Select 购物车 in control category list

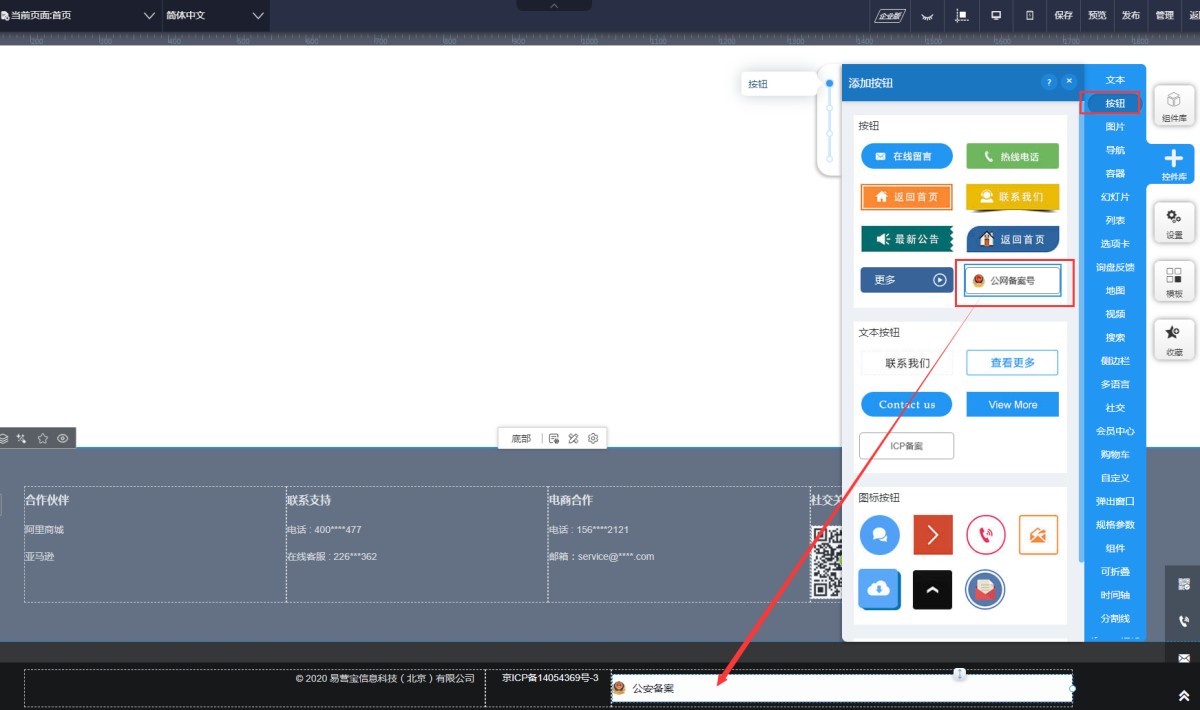(1115, 454)
